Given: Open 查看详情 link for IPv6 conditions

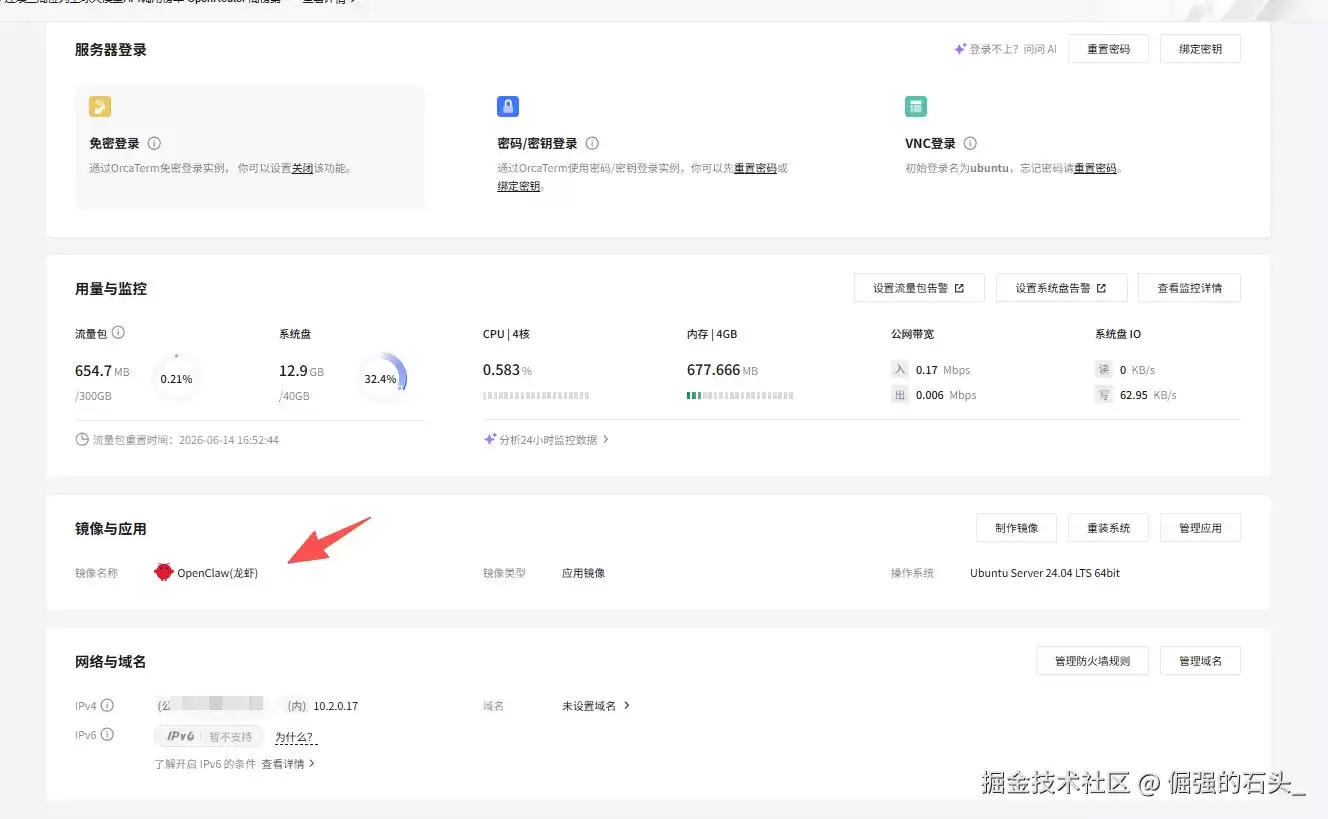Looking at the screenshot, I should click(x=288, y=763).
